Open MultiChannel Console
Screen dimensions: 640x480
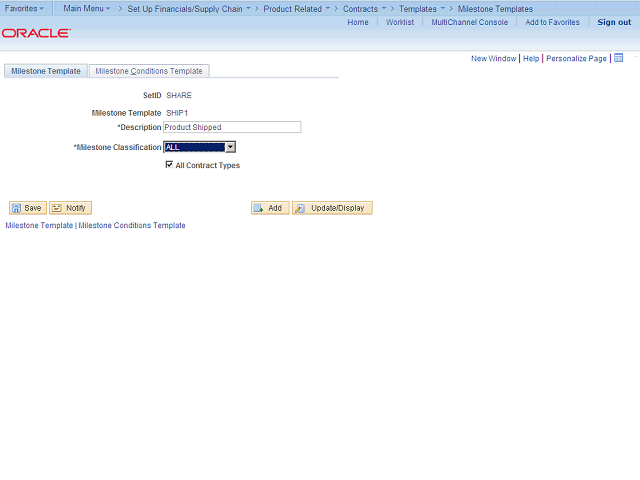[x=470, y=22]
